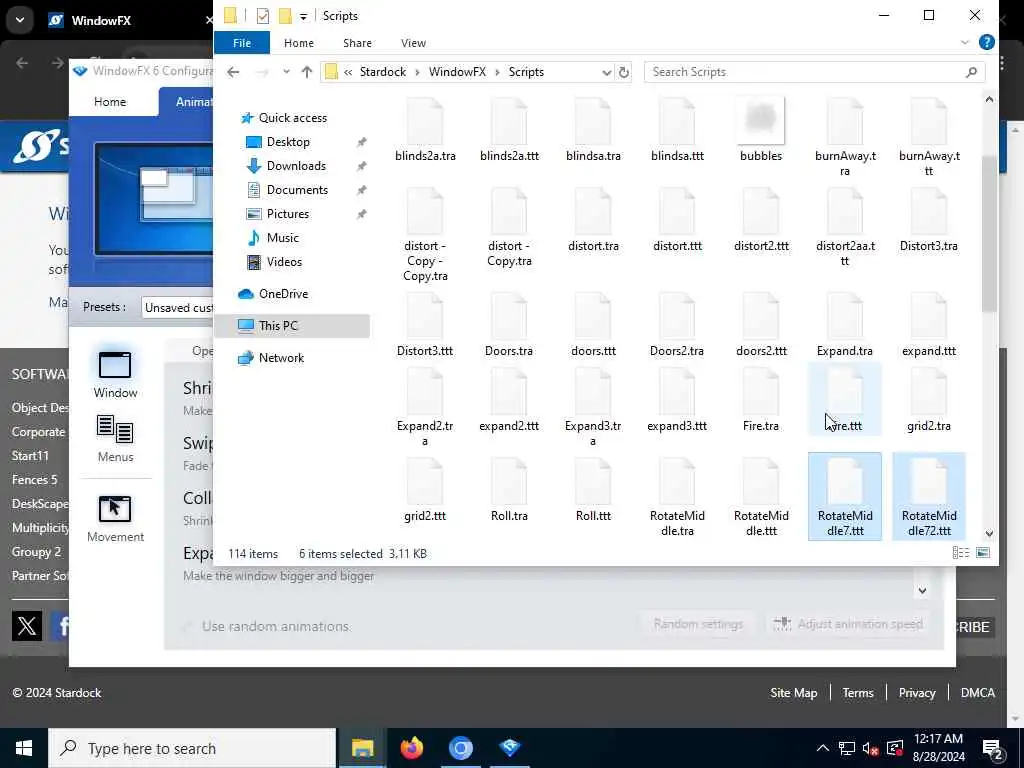1024x768 pixels.
Task: Open Menus category in WindowFX
Action: pyautogui.click(x=115, y=438)
